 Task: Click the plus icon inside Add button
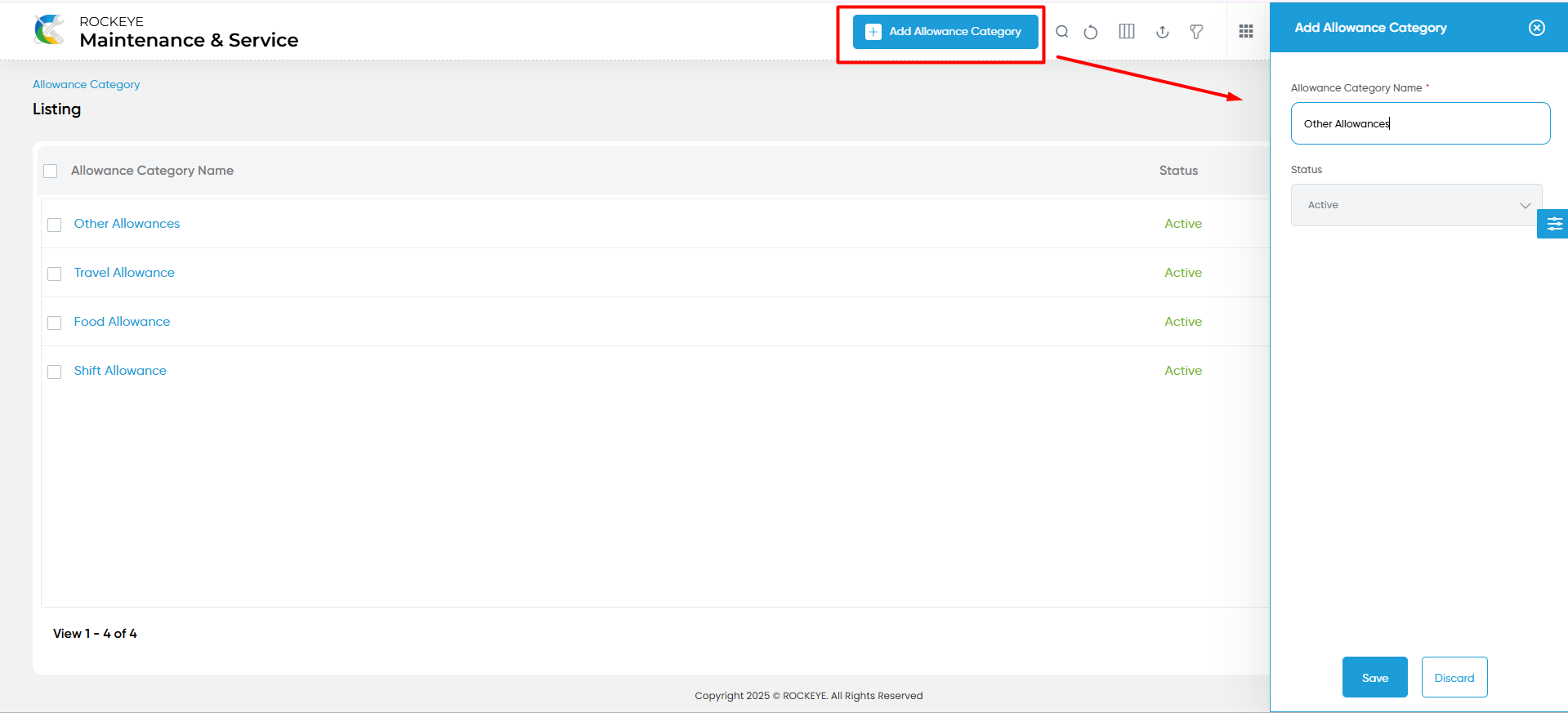(x=873, y=32)
